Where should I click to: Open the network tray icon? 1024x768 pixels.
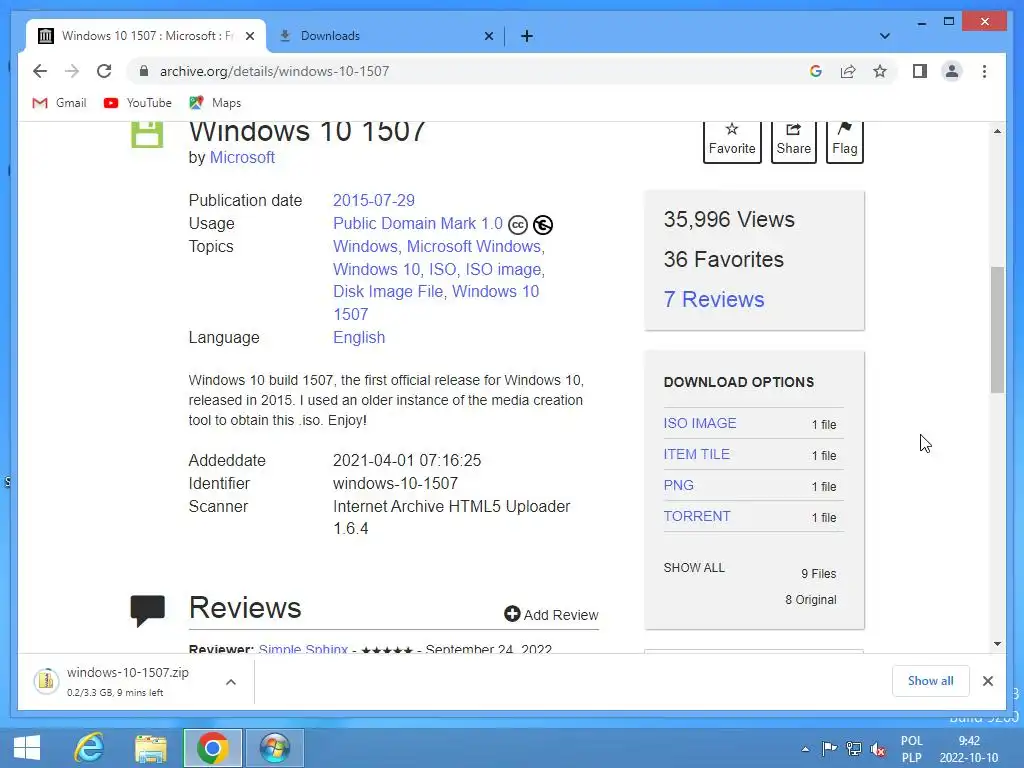coord(854,749)
